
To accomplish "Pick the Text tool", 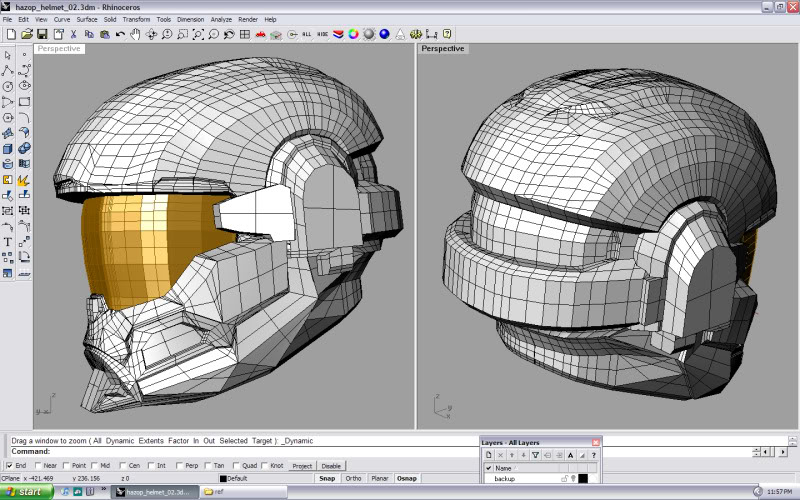I will coord(8,242).
